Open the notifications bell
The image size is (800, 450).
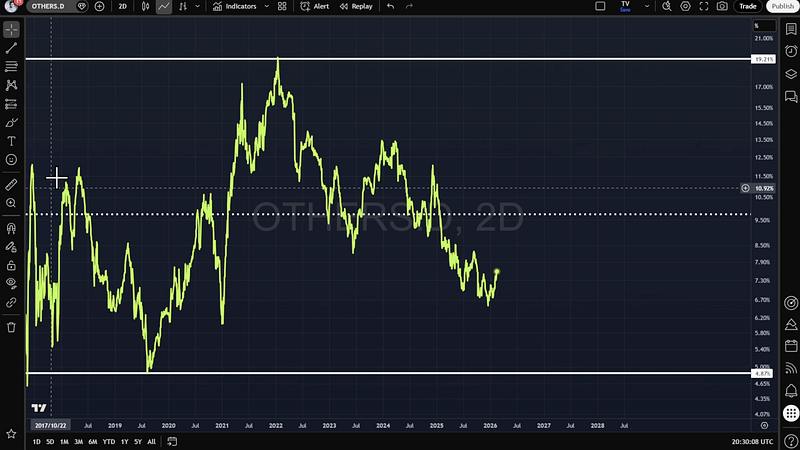click(x=791, y=391)
